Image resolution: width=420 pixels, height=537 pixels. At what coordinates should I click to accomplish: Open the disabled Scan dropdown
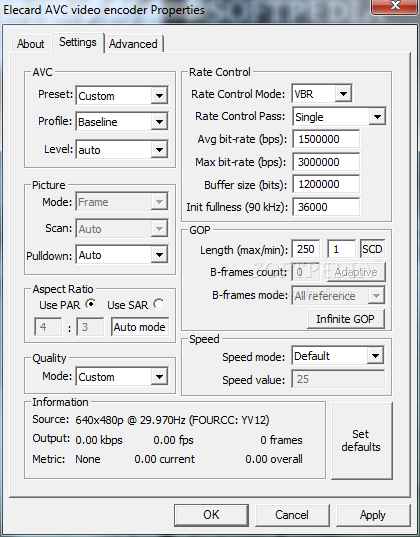tap(122, 228)
